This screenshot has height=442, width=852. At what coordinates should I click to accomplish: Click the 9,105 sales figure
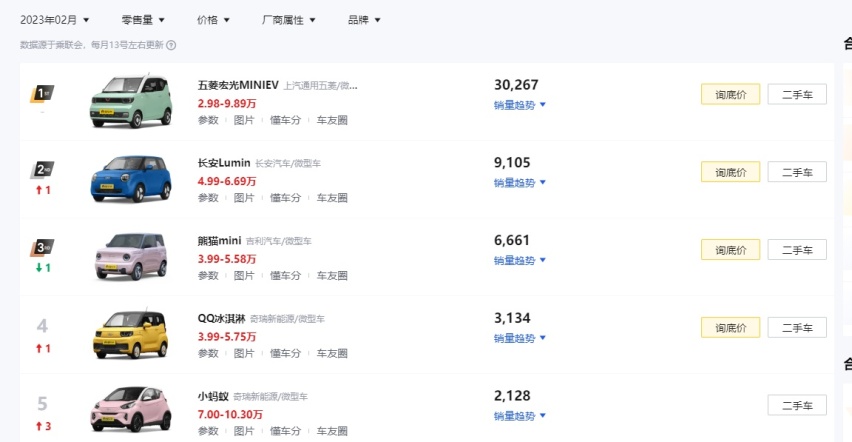512,163
